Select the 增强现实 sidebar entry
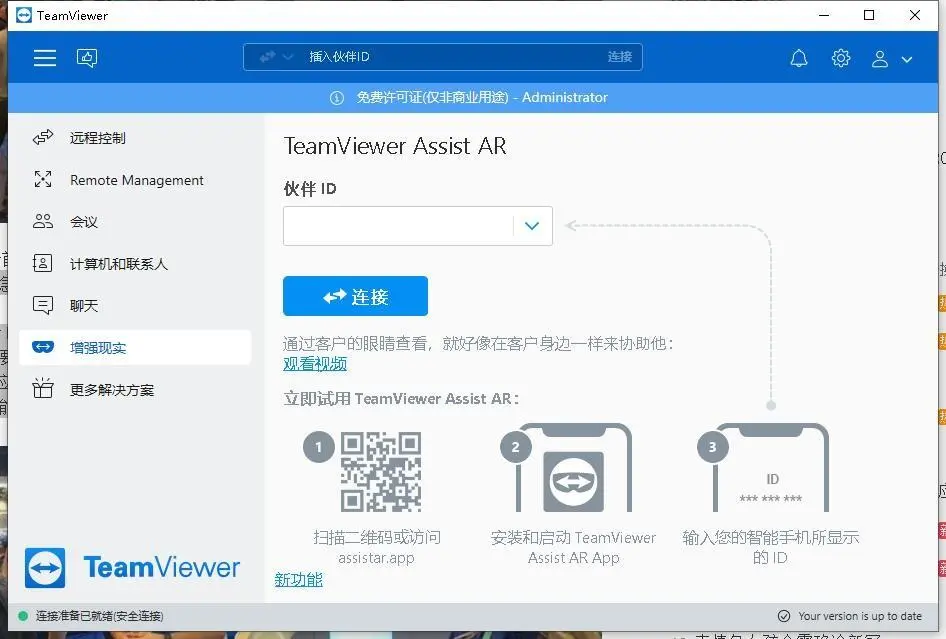This screenshot has height=639, width=946. tap(100, 347)
